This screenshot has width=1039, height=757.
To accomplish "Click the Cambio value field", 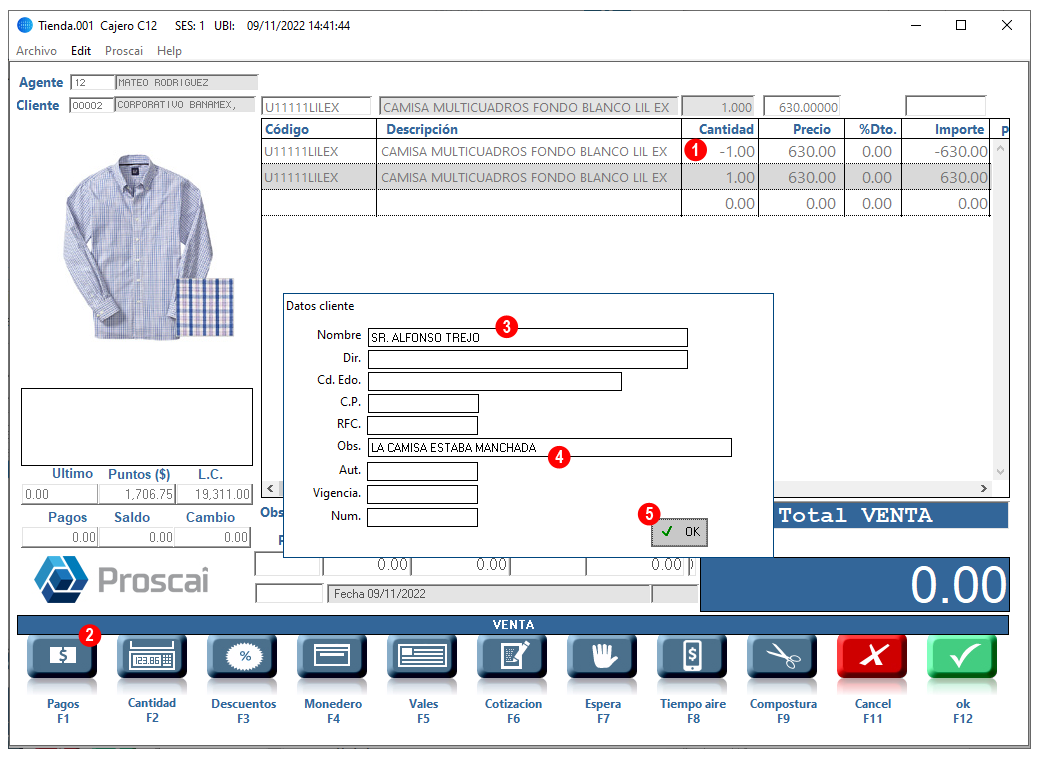I will click(213, 537).
